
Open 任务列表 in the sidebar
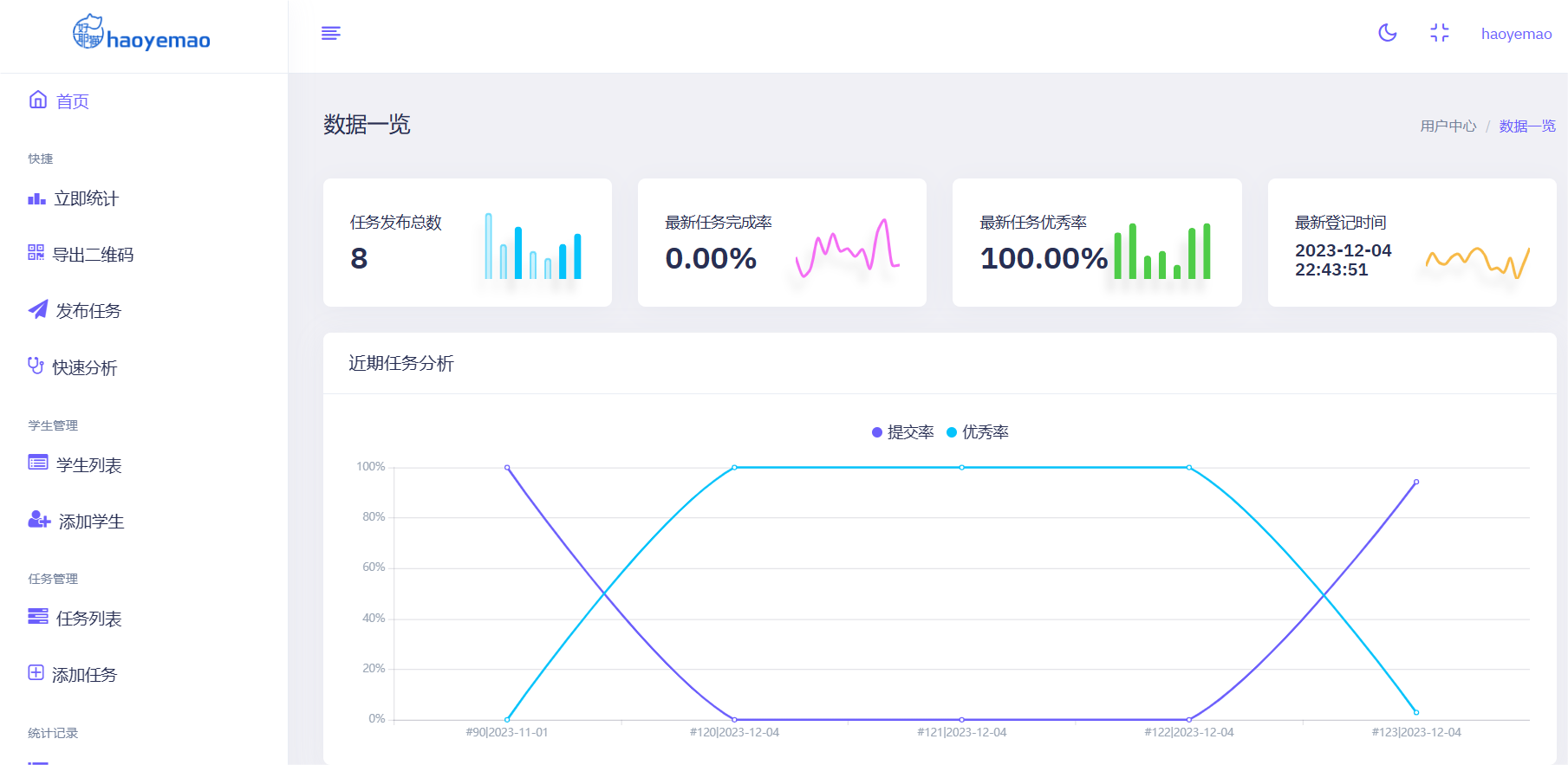coord(88,619)
